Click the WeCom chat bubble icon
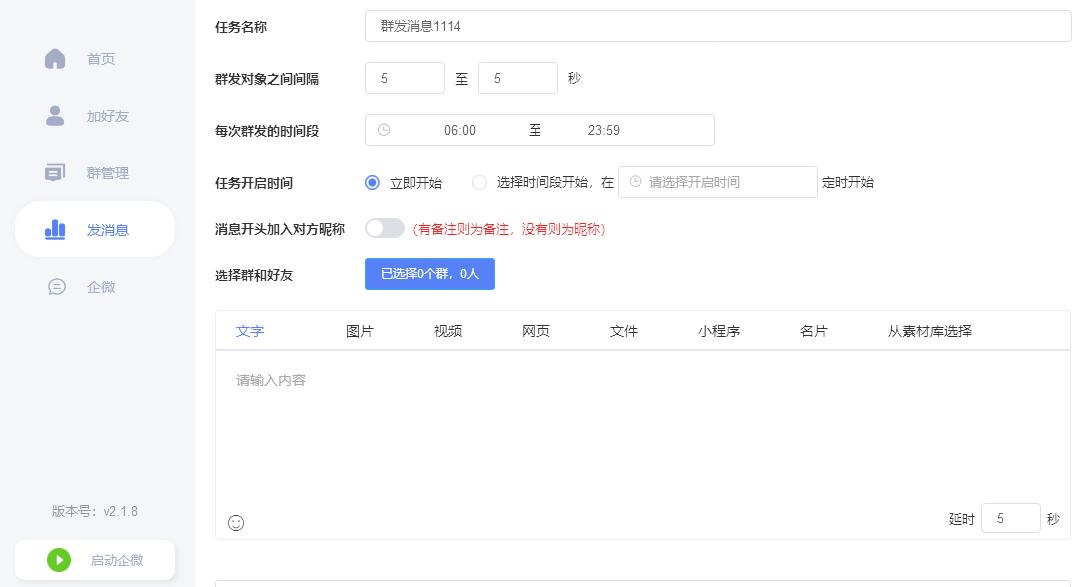This screenshot has width=1085, height=587. 57,287
